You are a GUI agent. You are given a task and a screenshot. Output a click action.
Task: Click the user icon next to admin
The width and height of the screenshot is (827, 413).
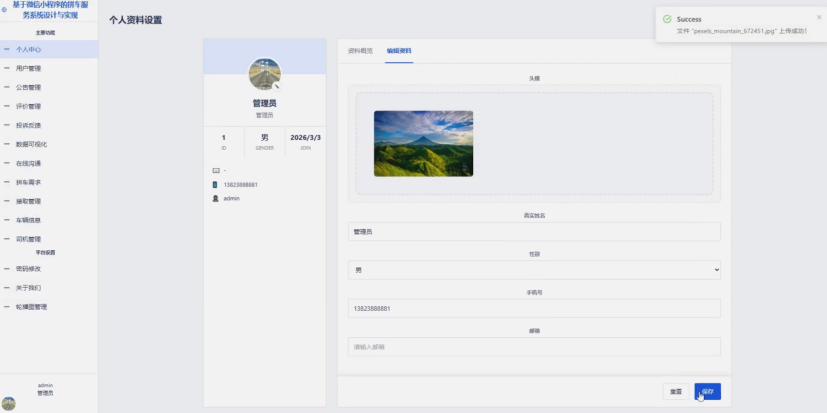[215, 198]
